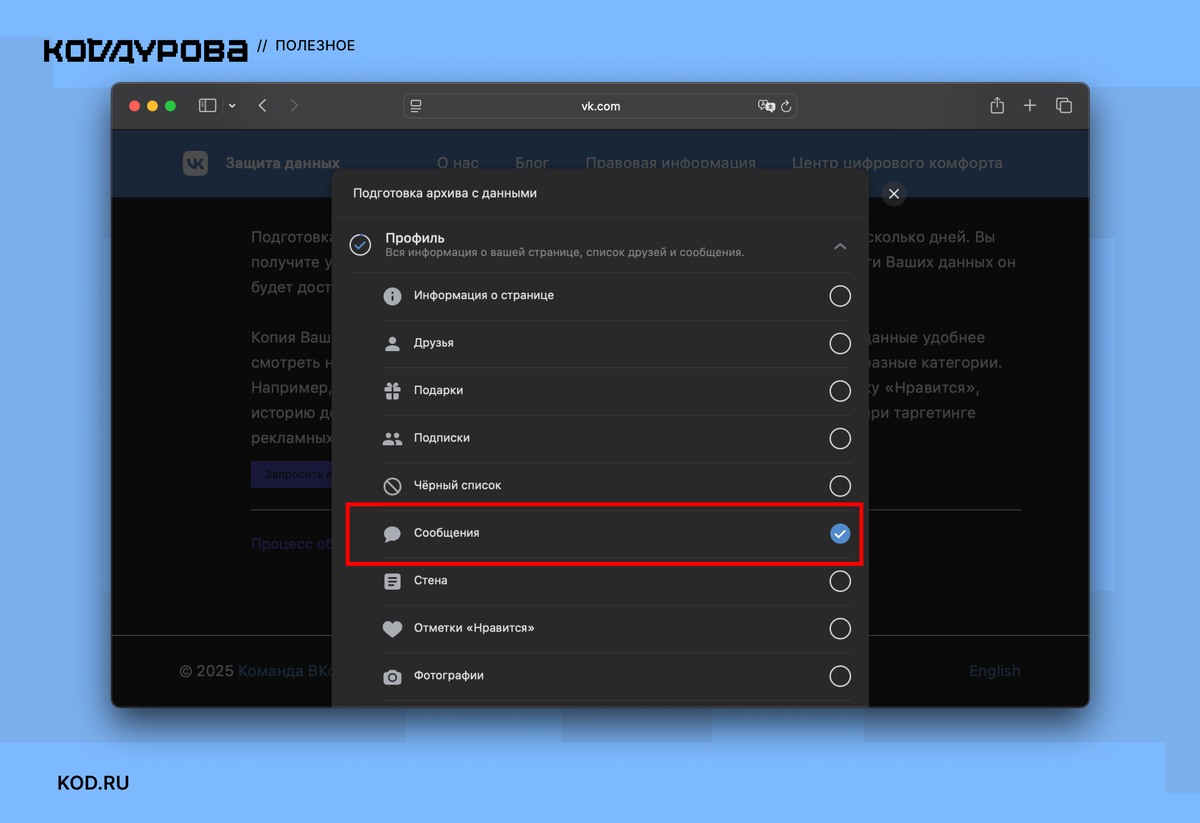
Task: Click the Подписки row label
Action: click(x=442, y=438)
